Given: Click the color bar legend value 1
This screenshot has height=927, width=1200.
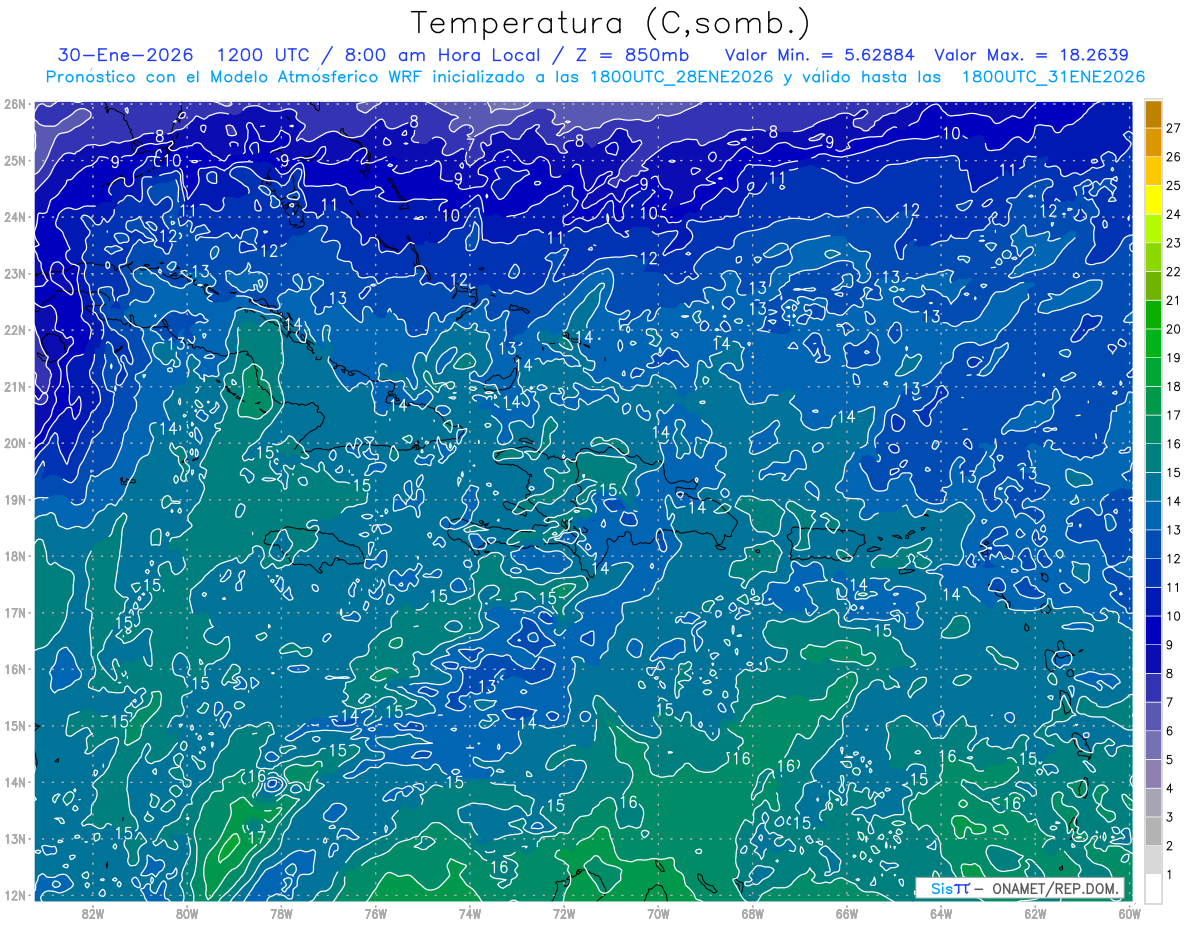Looking at the screenshot, I should [x=1171, y=874].
